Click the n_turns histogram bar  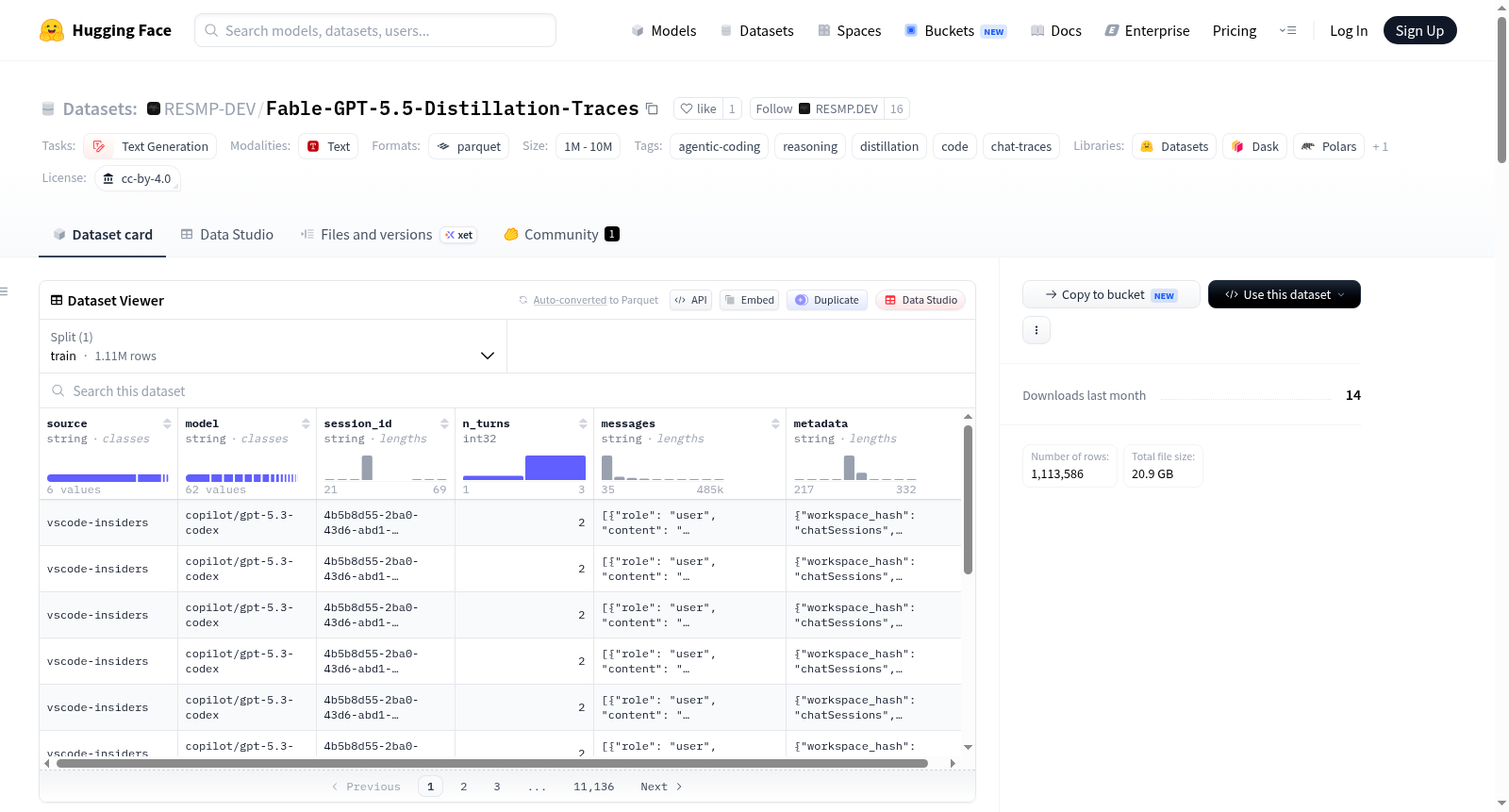point(555,468)
